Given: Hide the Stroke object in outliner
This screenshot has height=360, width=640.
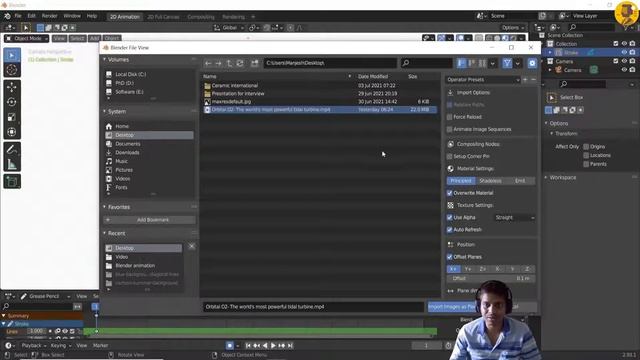Looking at the screenshot, I should tap(624, 52).
